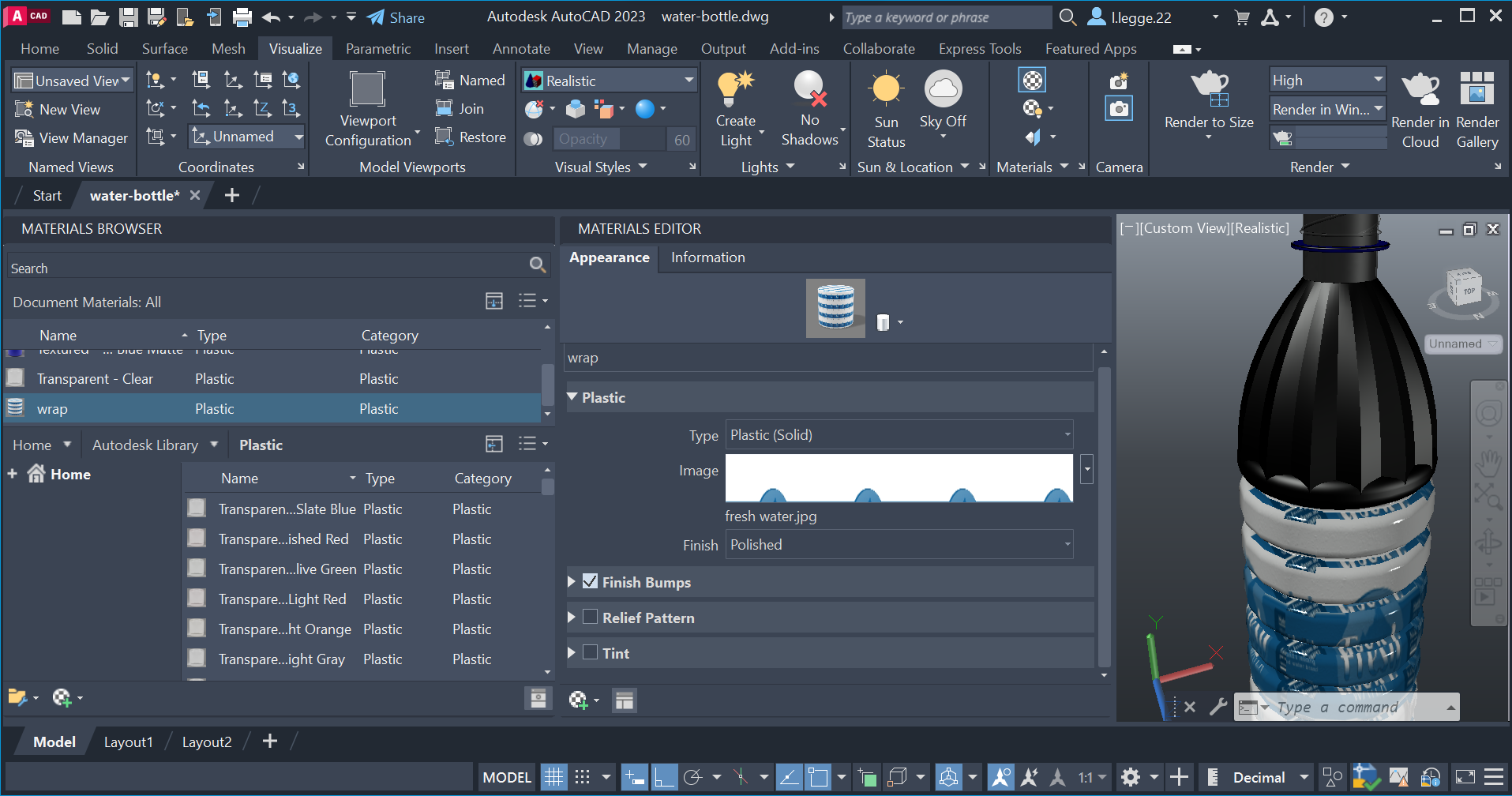This screenshot has width=1512, height=796.
Task: Switch to Information tab in Materials Editor
Action: click(707, 257)
